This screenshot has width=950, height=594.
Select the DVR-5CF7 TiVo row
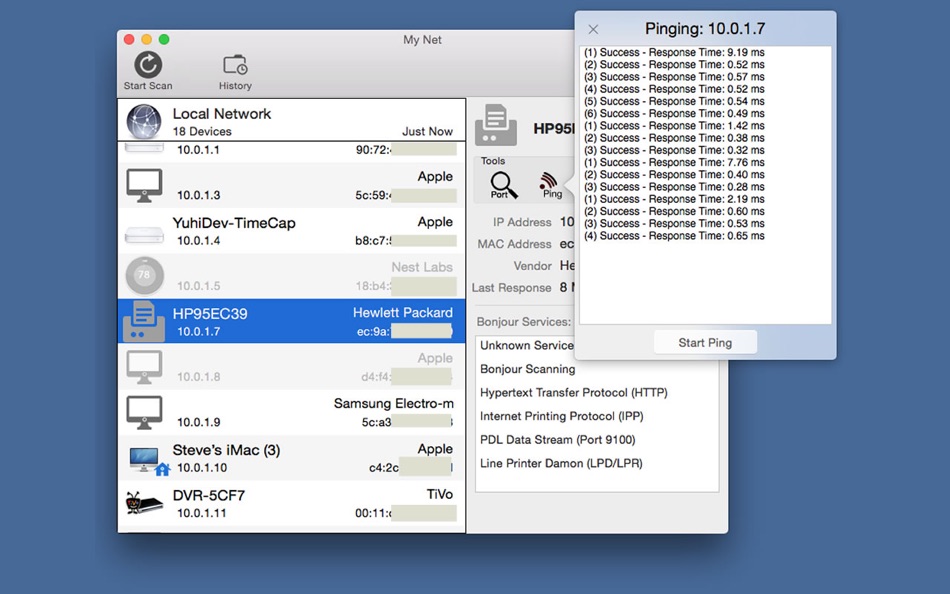(291, 503)
